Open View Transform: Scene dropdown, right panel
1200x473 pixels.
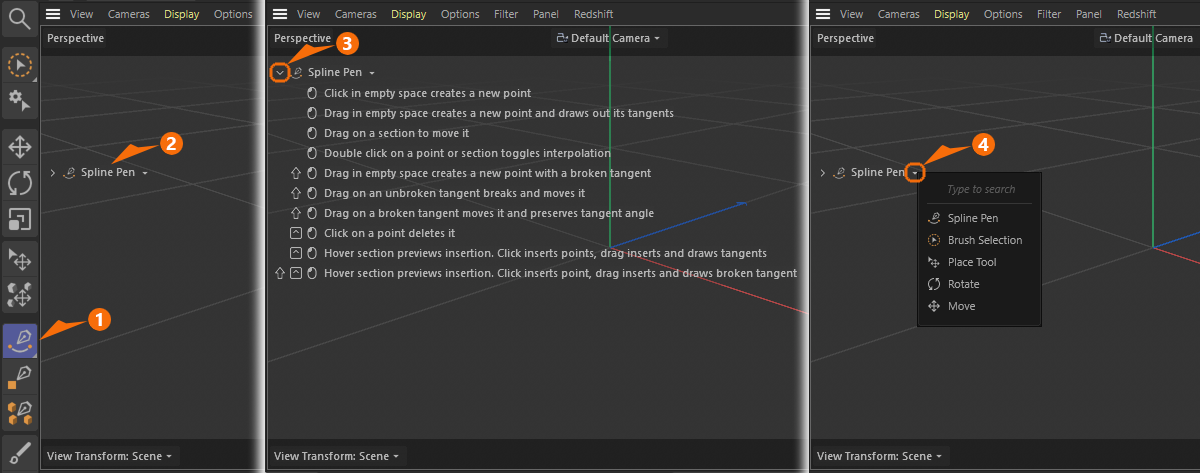[x=880, y=456]
